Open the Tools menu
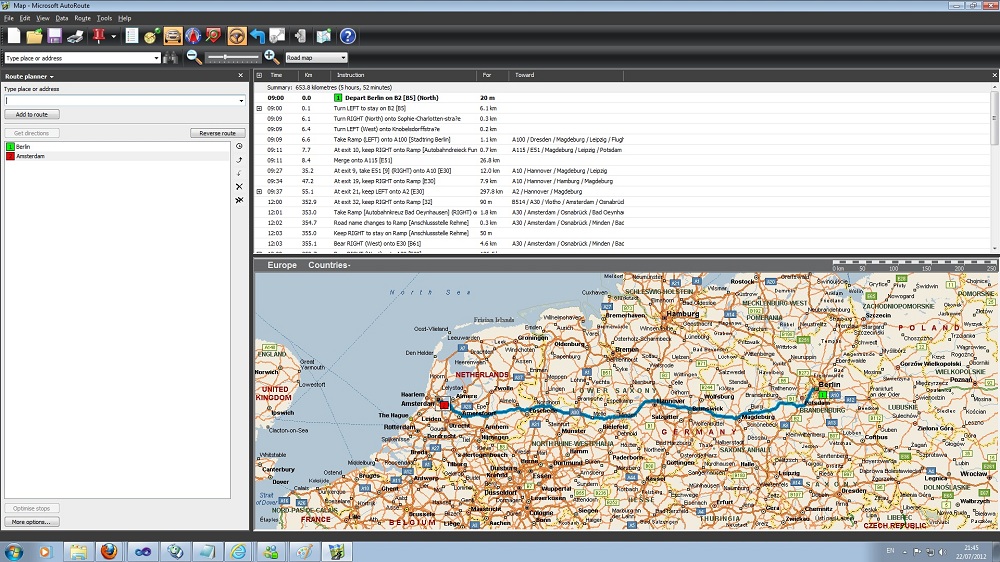Screen dimensions: 1000x562 104,18
